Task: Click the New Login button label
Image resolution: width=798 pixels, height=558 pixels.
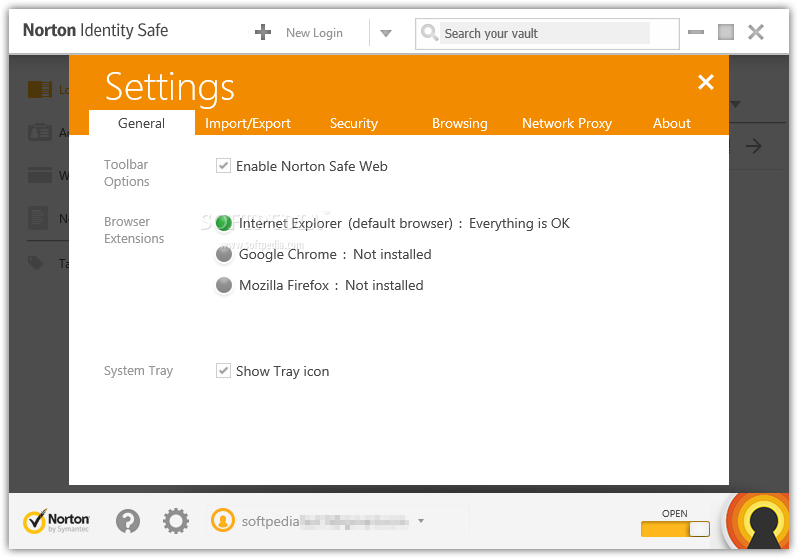Action: pyautogui.click(x=314, y=33)
